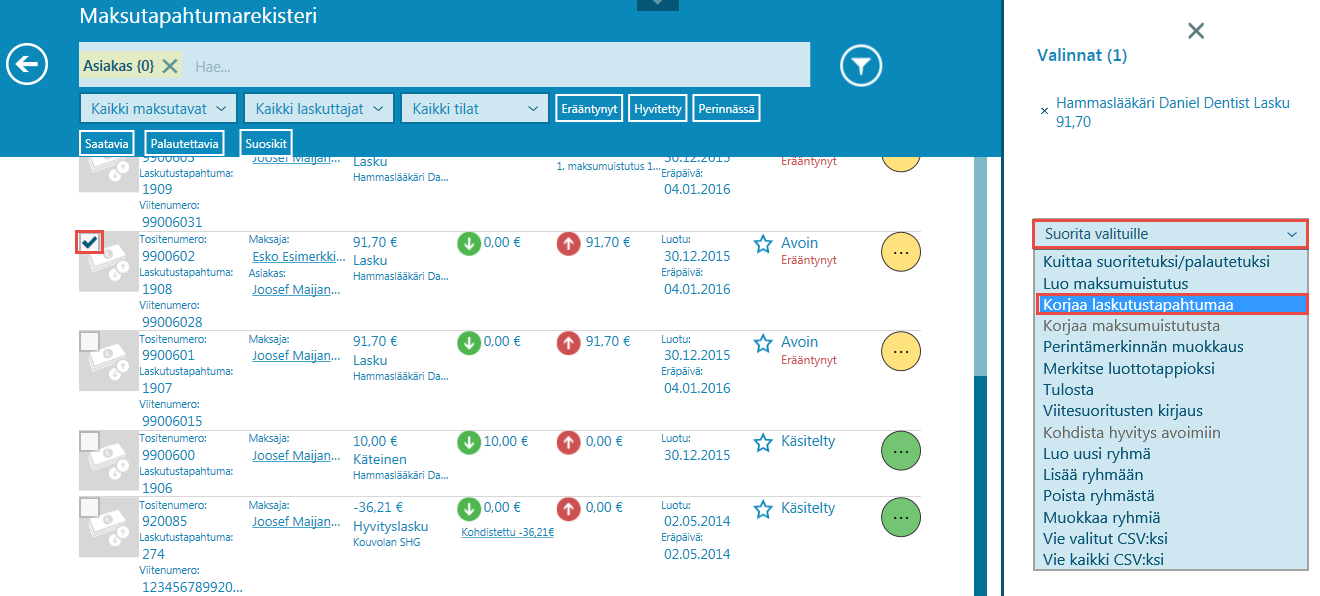This screenshot has height=596, width=1320.
Task: Select Merkitse luottotappioksi menu entry
Action: (x=1129, y=368)
